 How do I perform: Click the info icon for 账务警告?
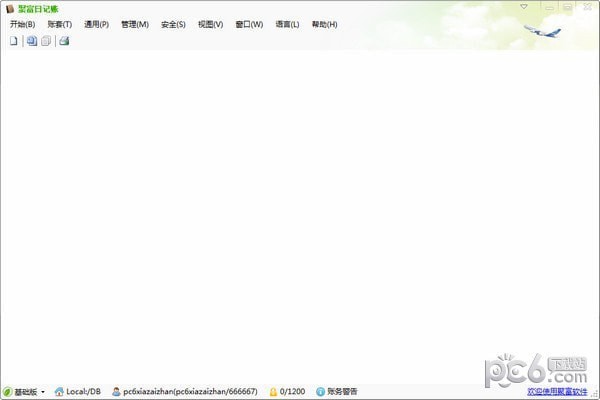click(320, 392)
